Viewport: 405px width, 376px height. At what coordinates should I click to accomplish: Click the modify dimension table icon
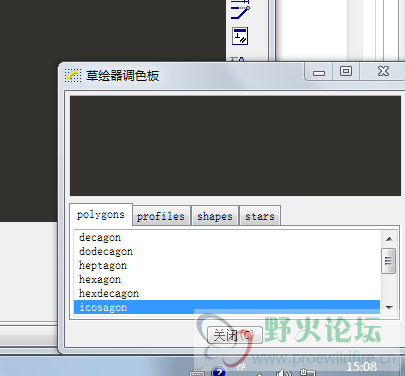tap(240, 36)
